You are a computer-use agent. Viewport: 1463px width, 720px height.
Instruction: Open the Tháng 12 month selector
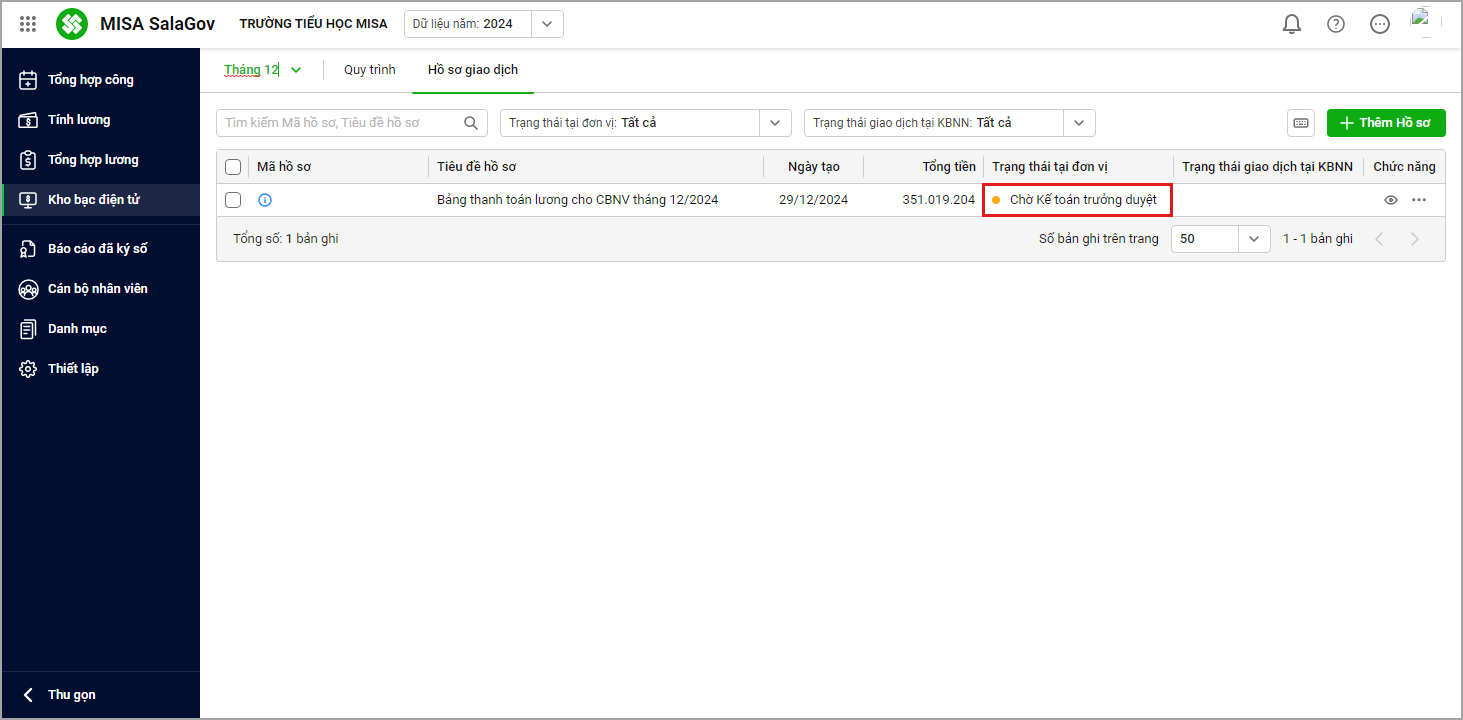(262, 70)
